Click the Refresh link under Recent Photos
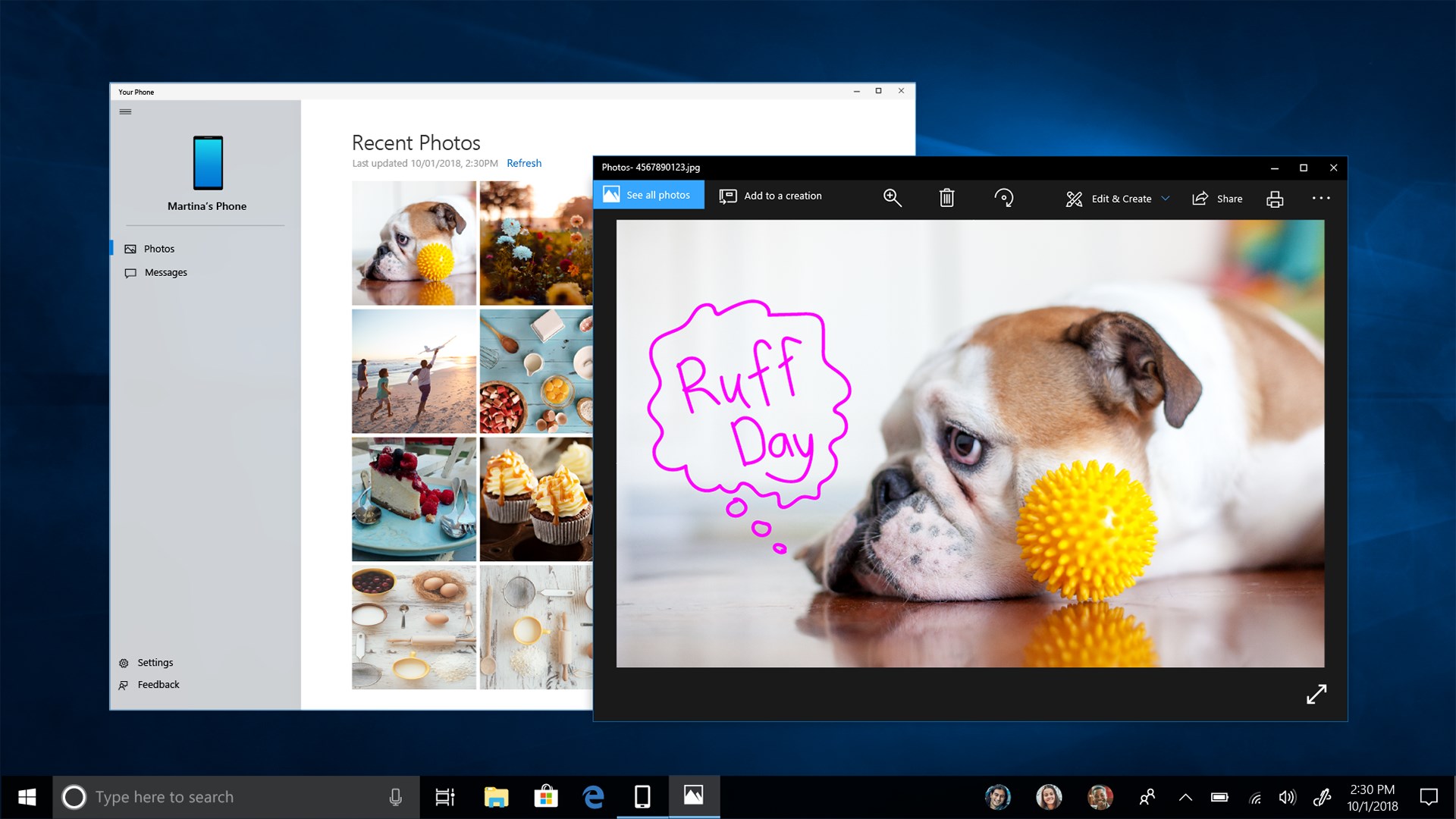The height and width of the screenshot is (819, 1456). (x=523, y=163)
